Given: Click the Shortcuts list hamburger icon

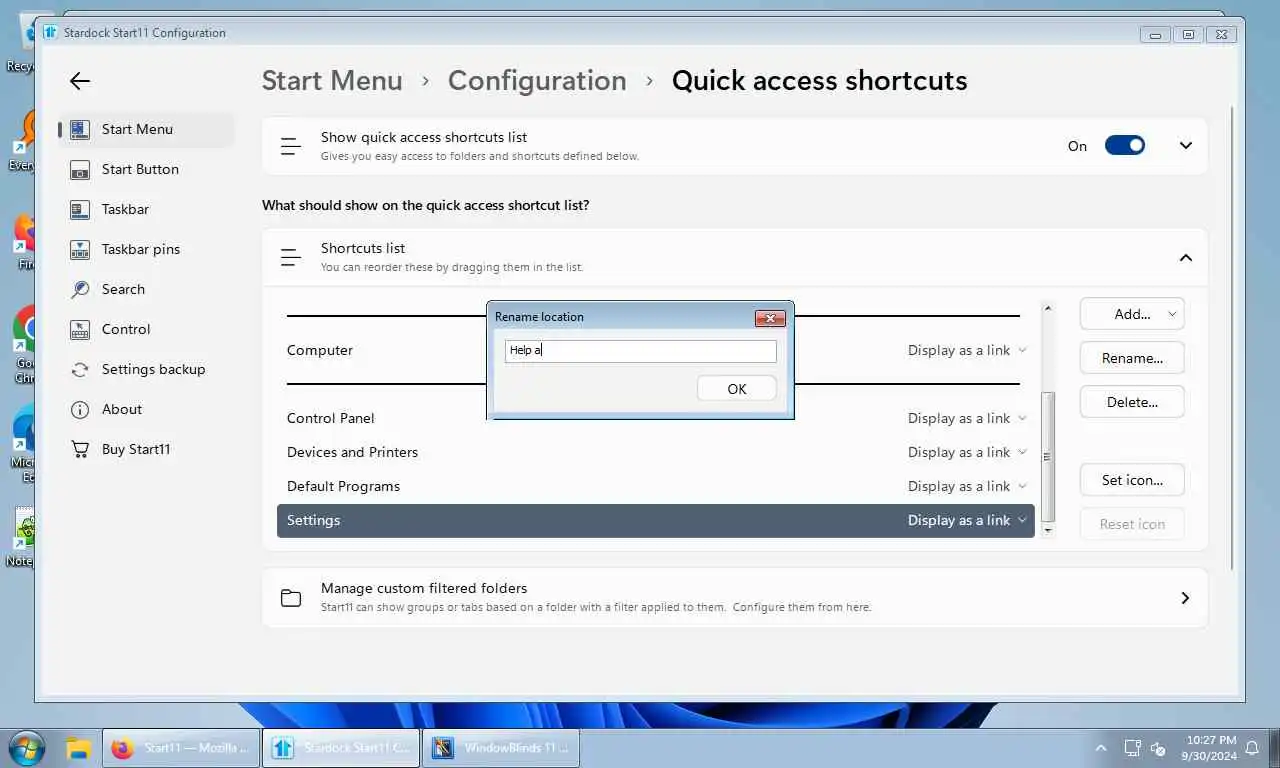Looking at the screenshot, I should tap(291, 257).
